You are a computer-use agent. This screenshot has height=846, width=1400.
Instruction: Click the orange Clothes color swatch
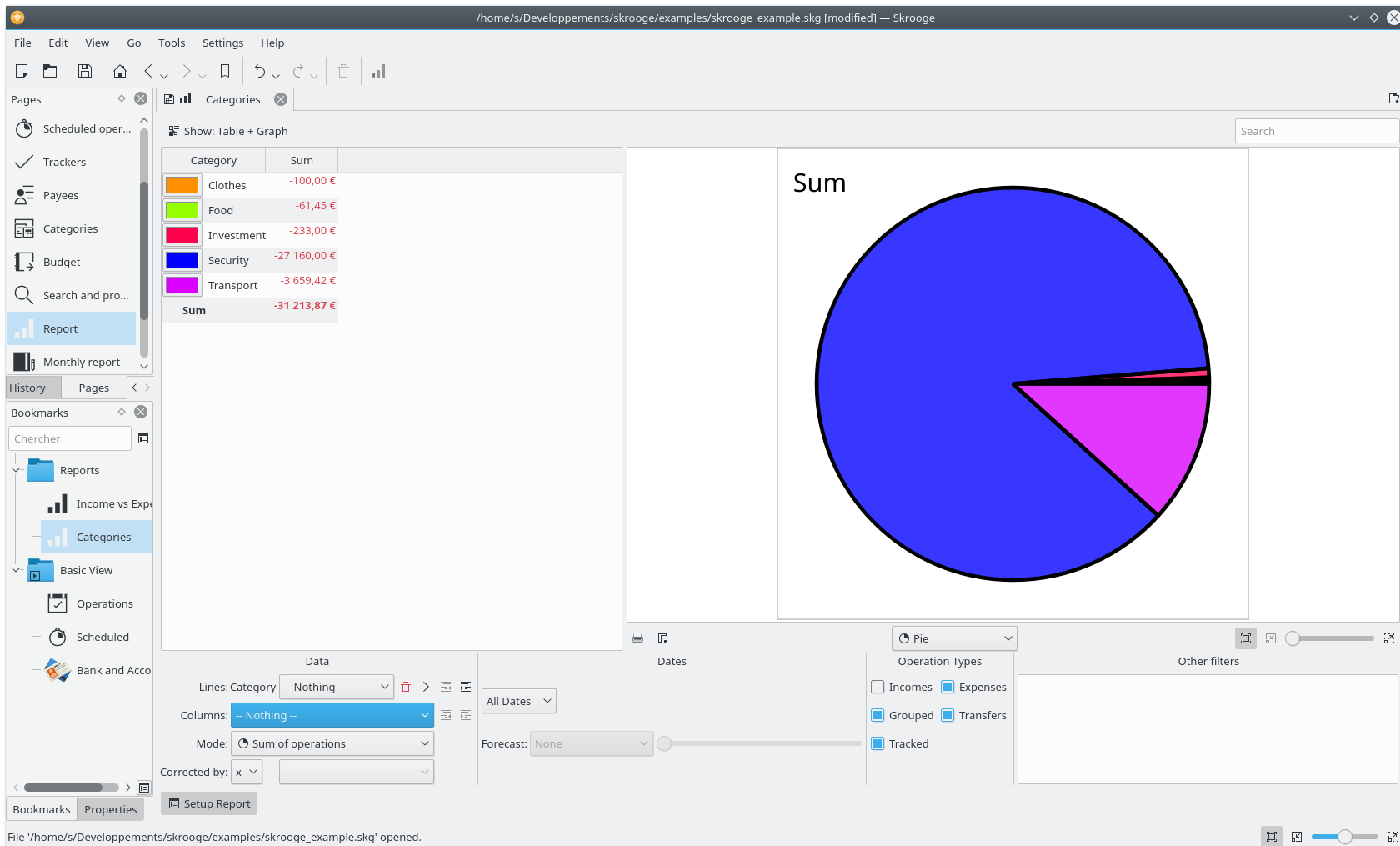(x=182, y=185)
